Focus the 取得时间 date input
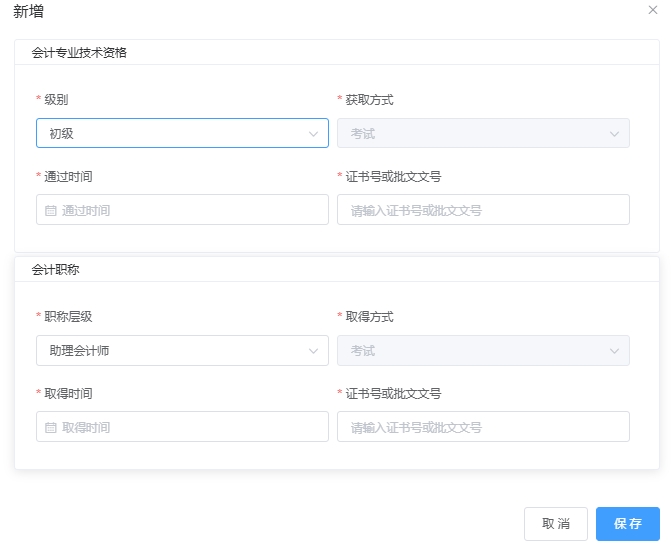Screen dimensions: 671x546 [190, 427]
